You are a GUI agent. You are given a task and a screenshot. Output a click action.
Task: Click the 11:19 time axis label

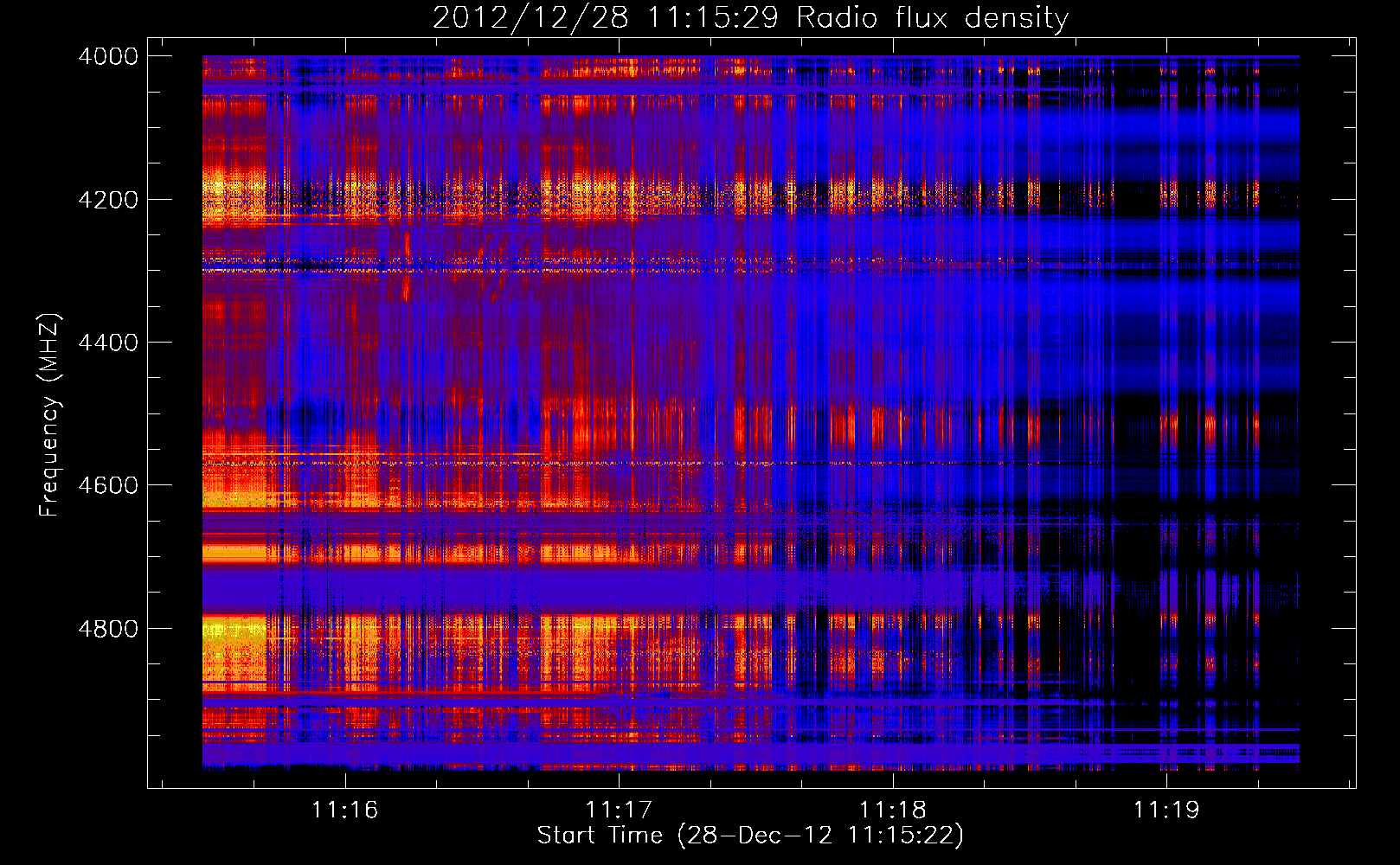pos(1166,810)
